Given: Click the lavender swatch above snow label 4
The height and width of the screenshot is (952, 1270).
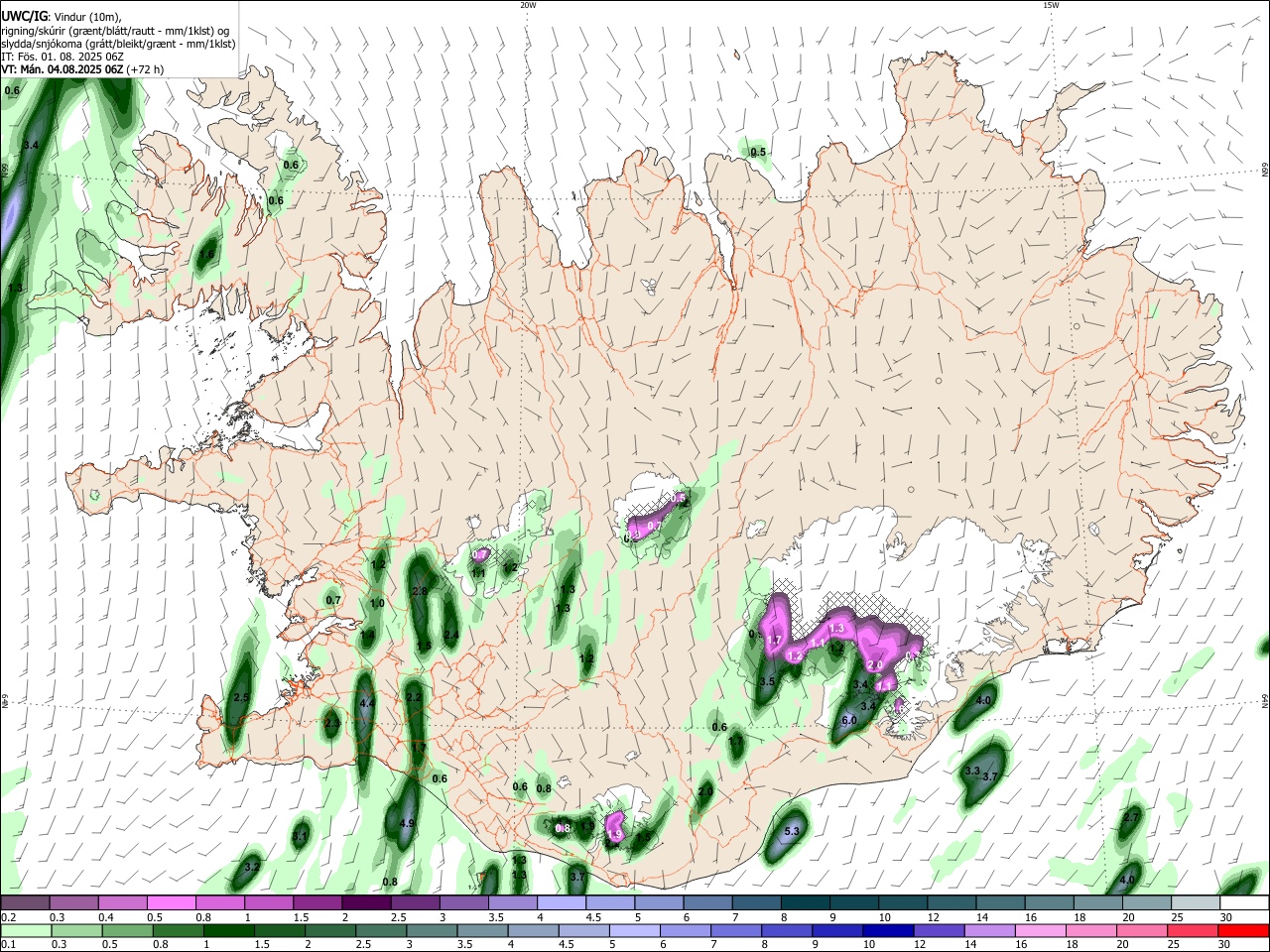Looking at the screenshot, I should point(561,902).
